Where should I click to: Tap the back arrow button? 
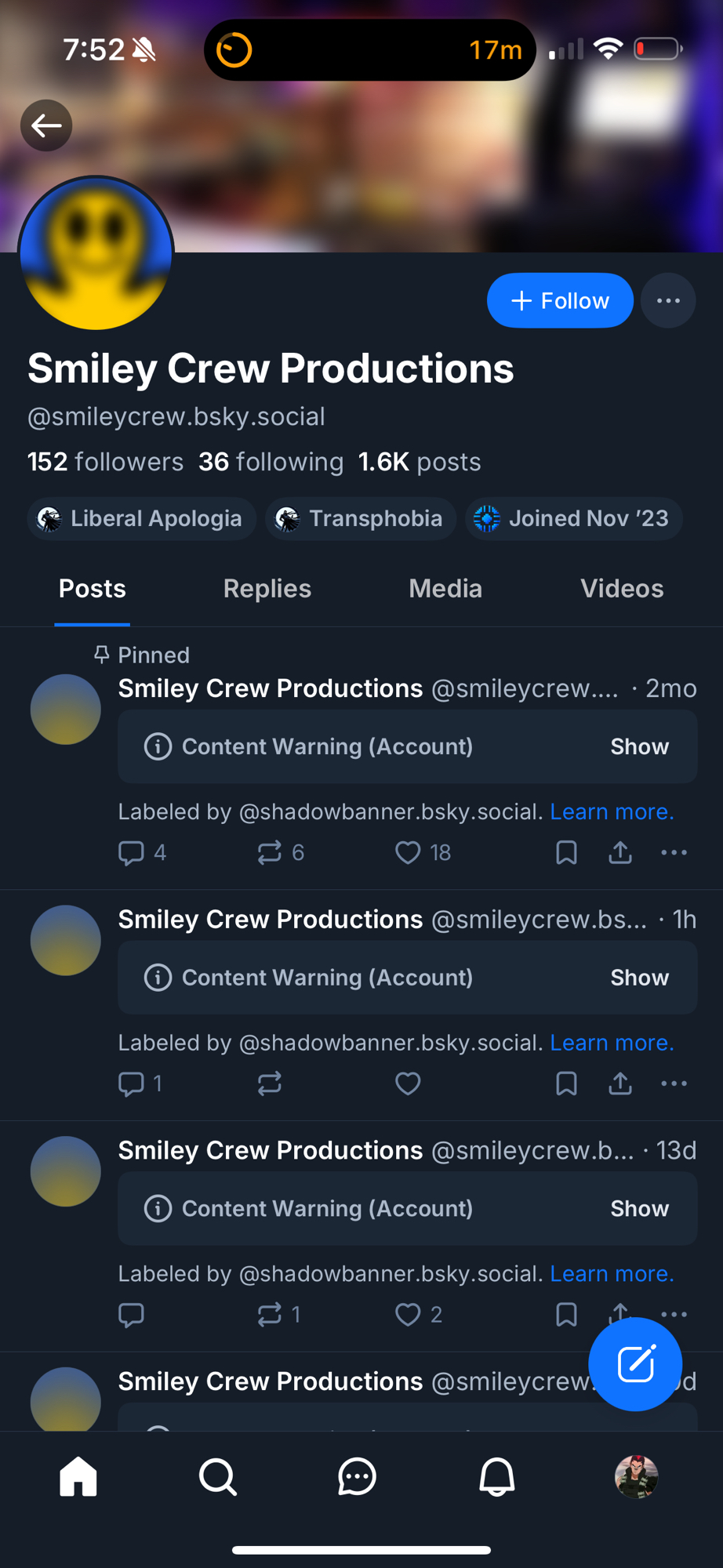click(x=46, y=125)
